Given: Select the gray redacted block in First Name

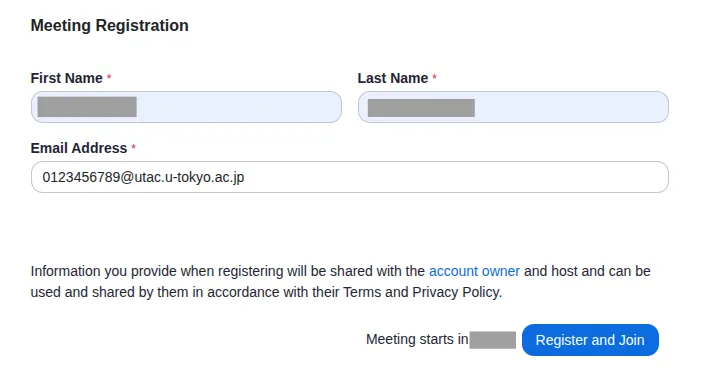Looking at the screenshot, I should [x=87, y=107].
